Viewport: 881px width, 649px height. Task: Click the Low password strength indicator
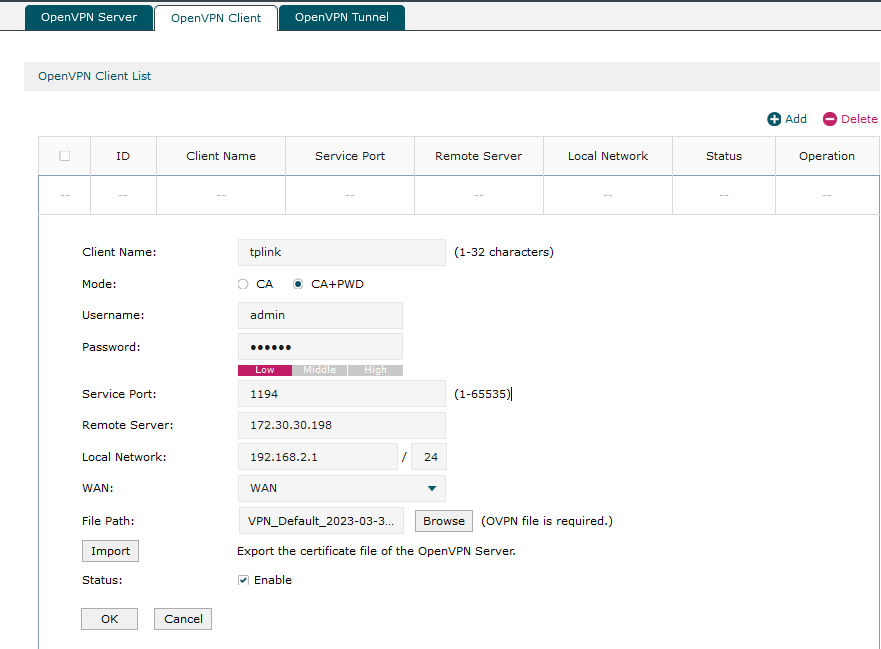point(264,369)
